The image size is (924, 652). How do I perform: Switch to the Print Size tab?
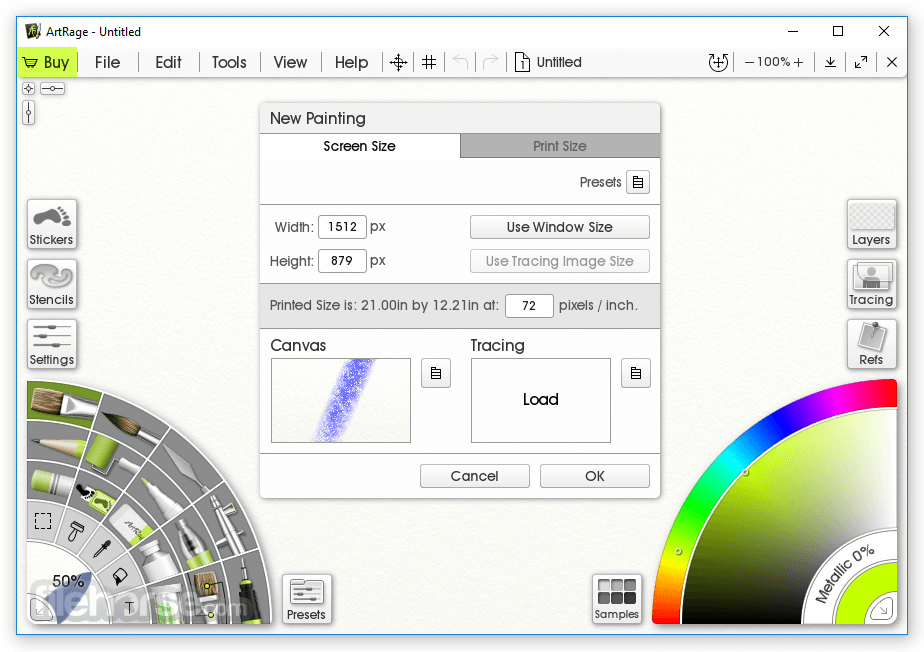pyautogui.click(x=560, y=146)
